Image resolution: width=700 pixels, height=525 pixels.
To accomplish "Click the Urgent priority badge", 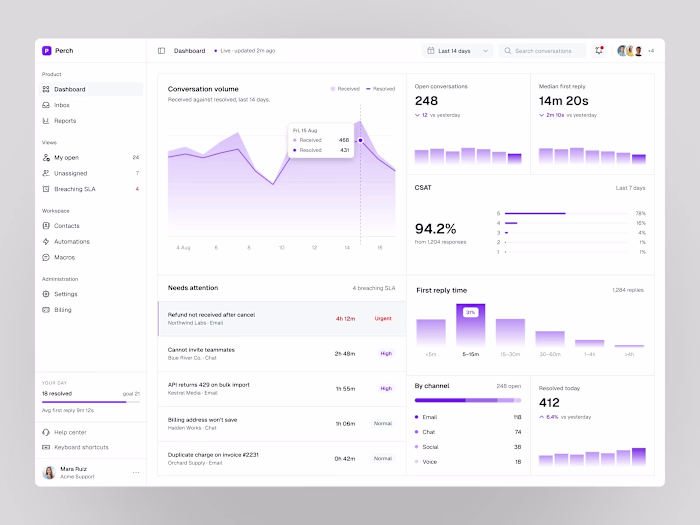I will click(383, 319).
